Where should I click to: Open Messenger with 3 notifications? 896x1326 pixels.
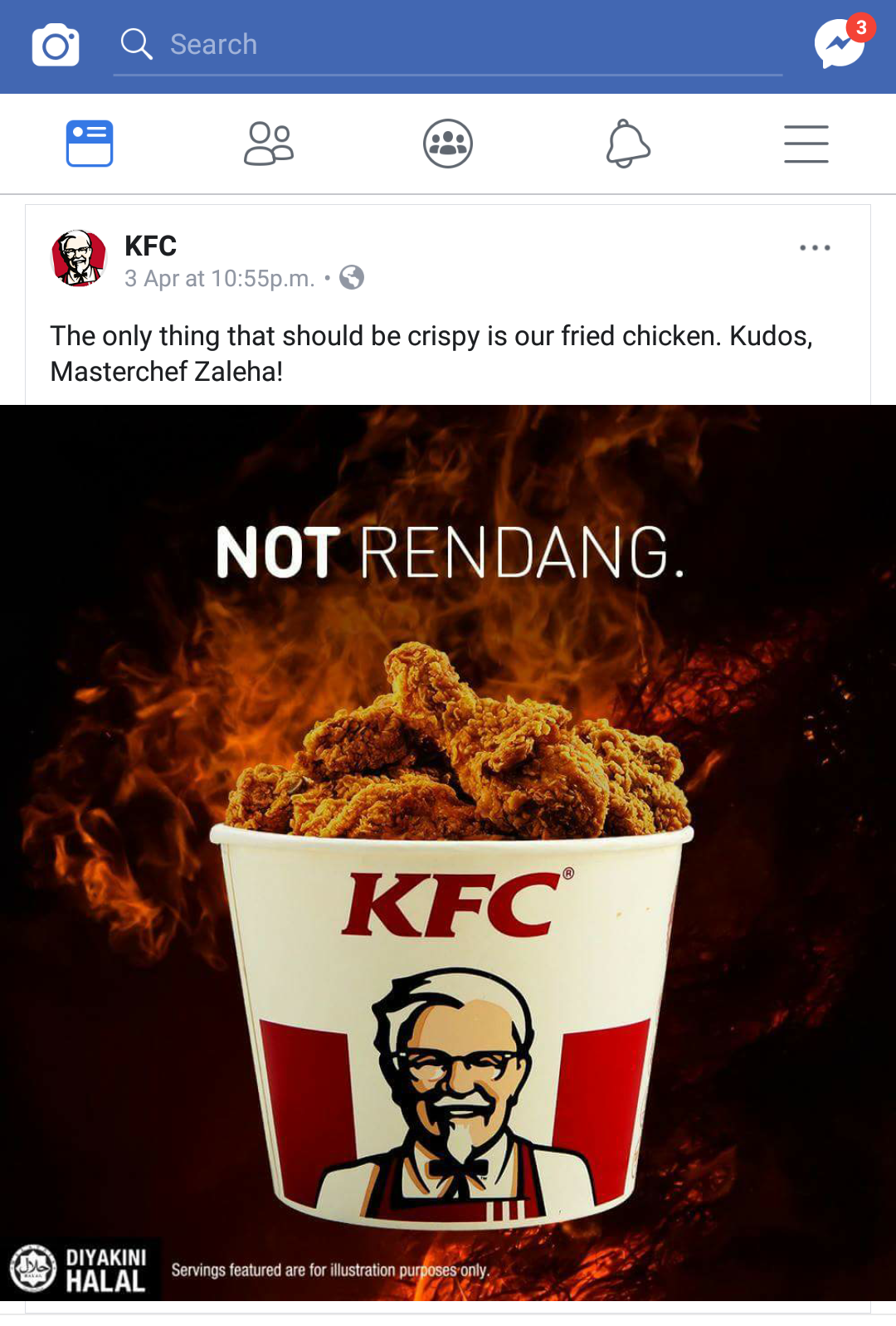(x=840, y=43)
